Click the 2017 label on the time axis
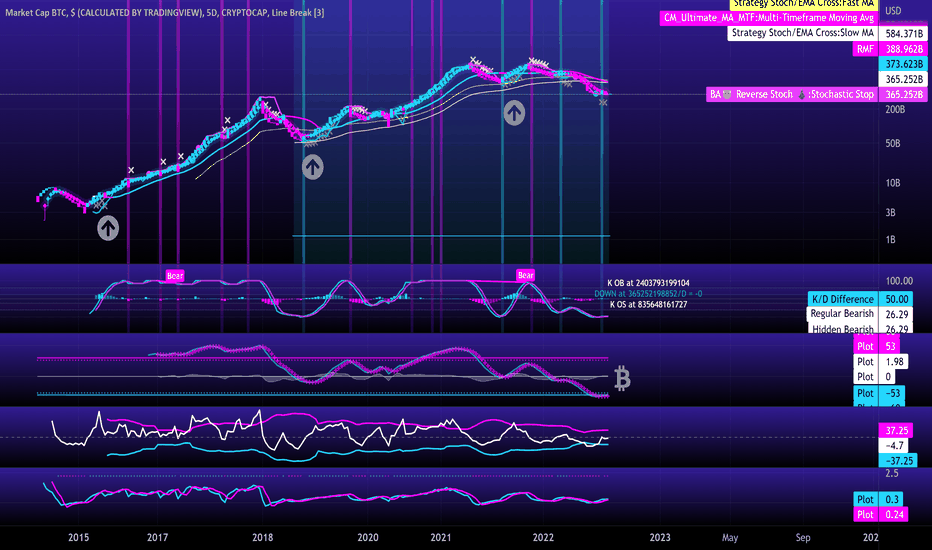 pyautogui.click(x=158, y=538)
